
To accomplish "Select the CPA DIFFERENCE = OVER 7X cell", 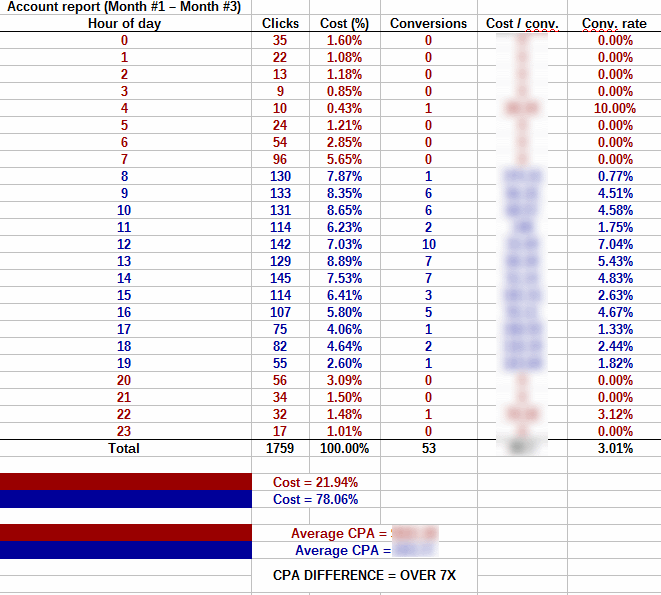I will tap(365, 576).
